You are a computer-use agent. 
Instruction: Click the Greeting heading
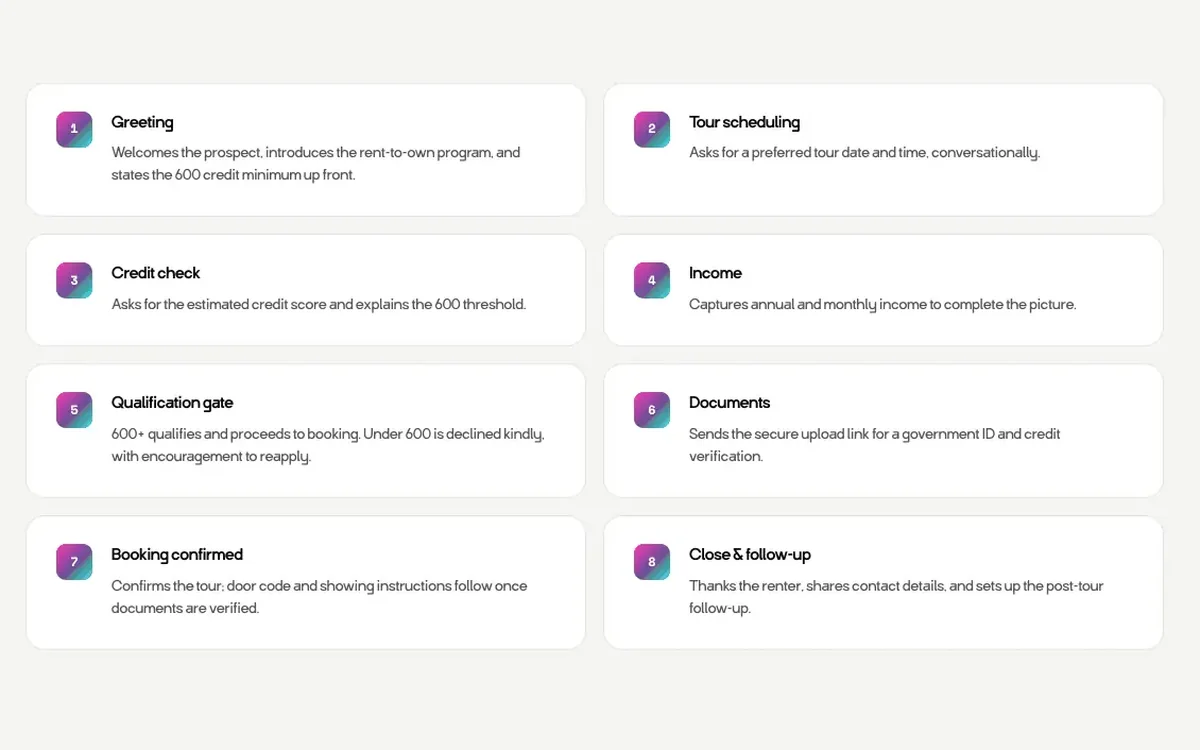(142, 122)
